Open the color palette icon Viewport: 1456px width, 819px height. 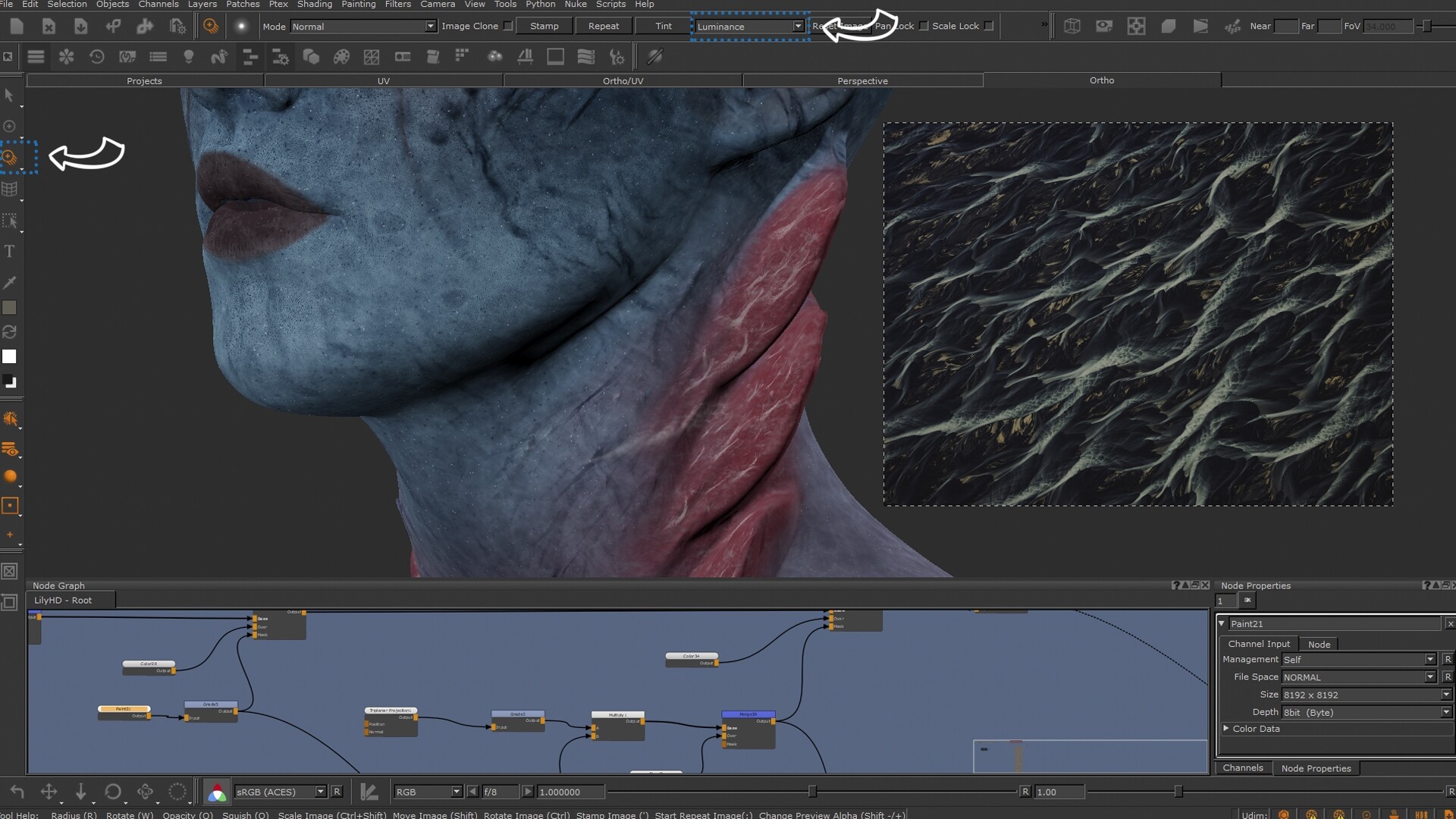tap(341, 57)
